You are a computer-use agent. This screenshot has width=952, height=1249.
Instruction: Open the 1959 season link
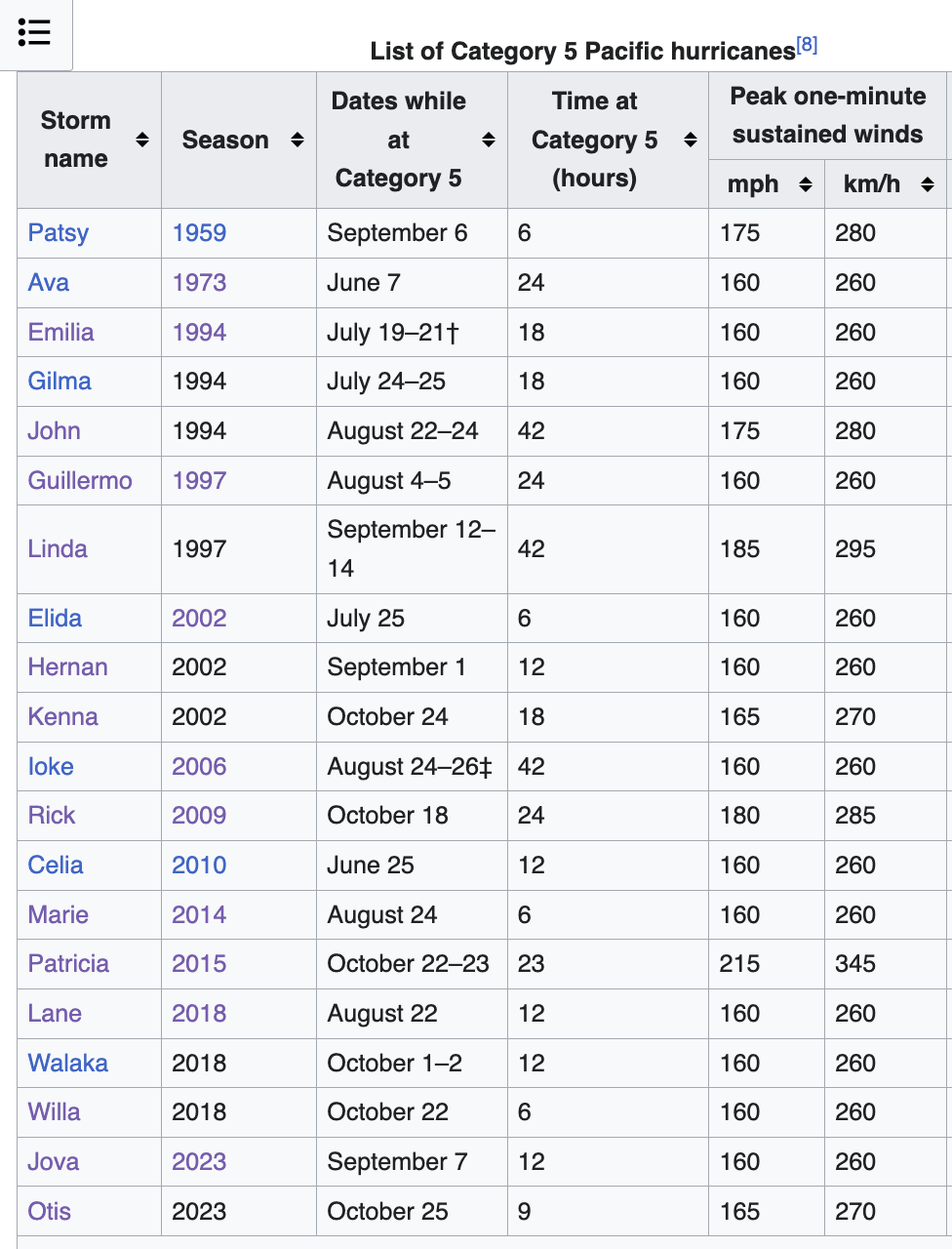point(199,232)
